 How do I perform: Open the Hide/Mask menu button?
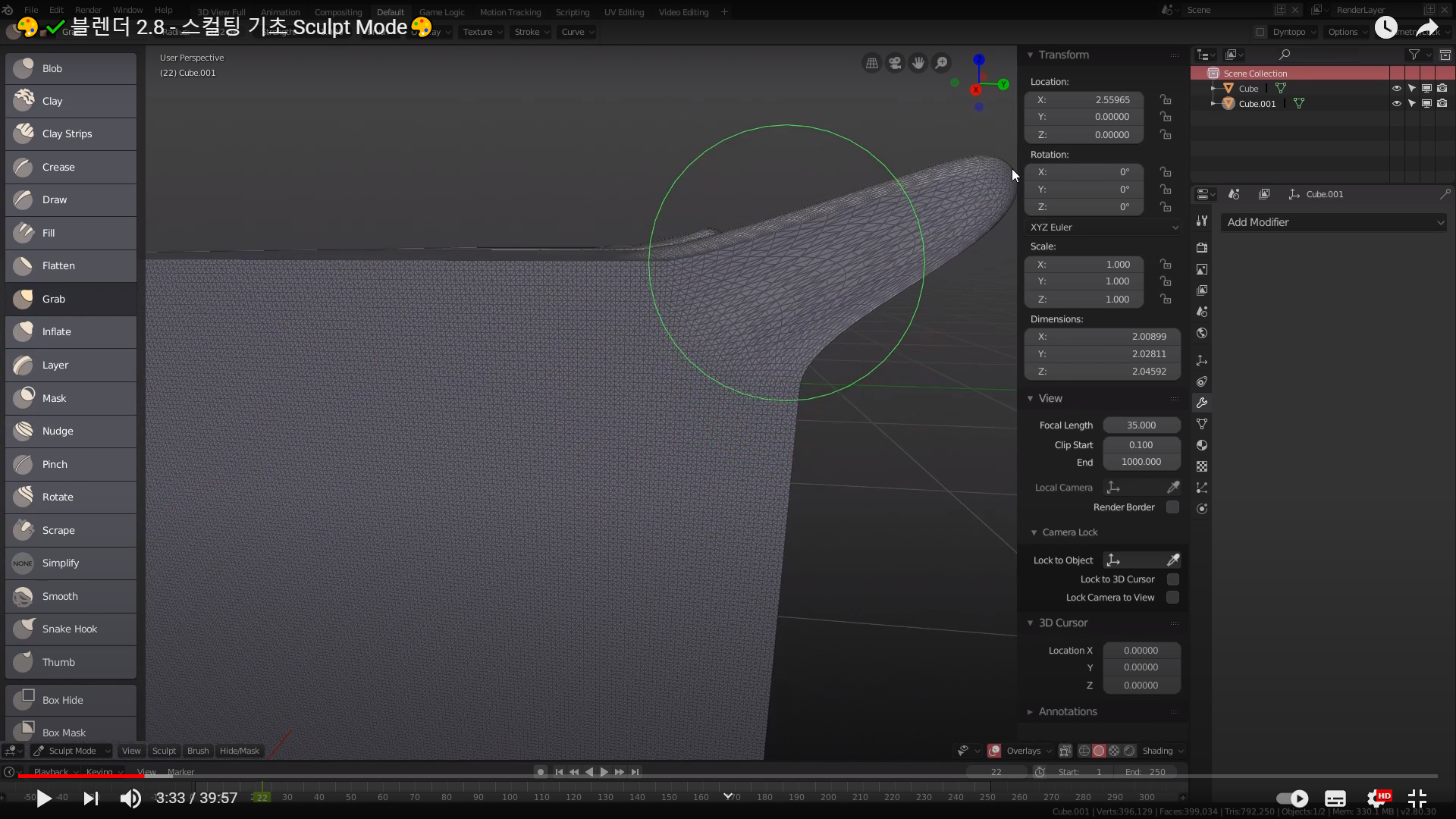pos(239,751)
